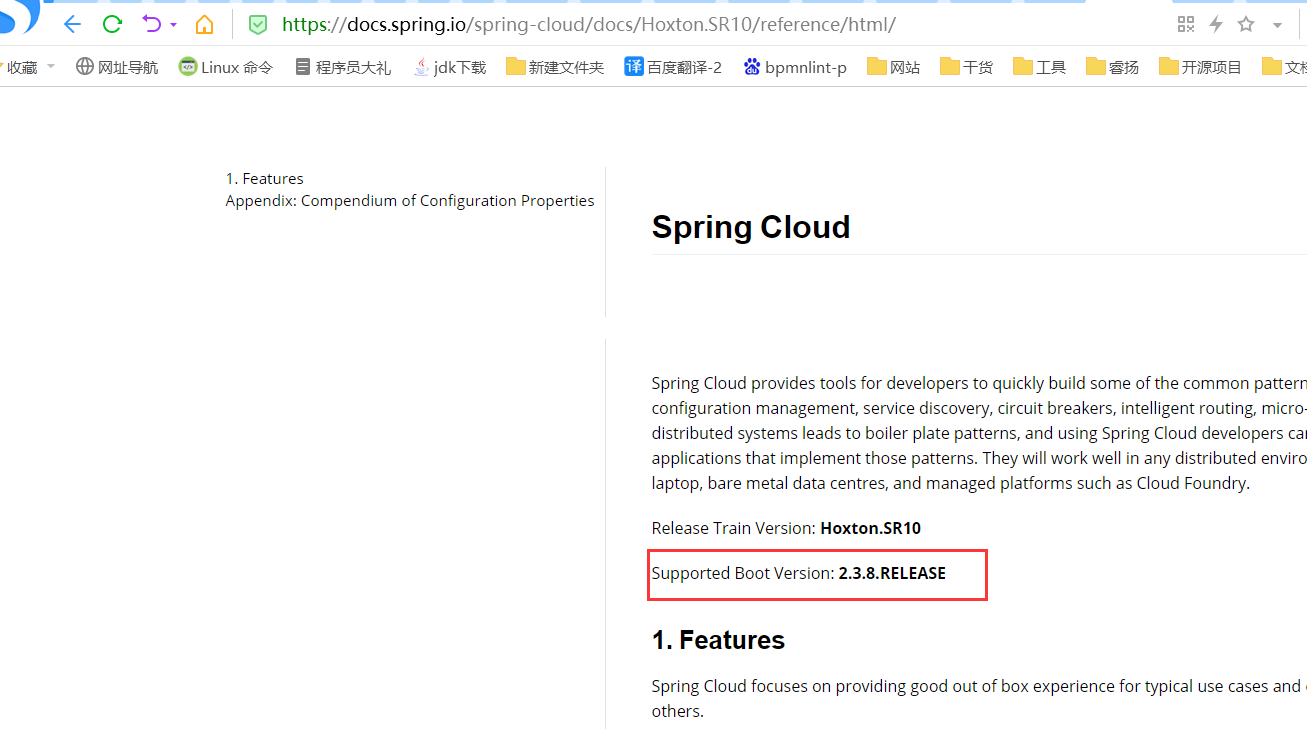Open the Linux 命令 bookmark
This screenshot has height=729, width=1307.
coord(225,67)
